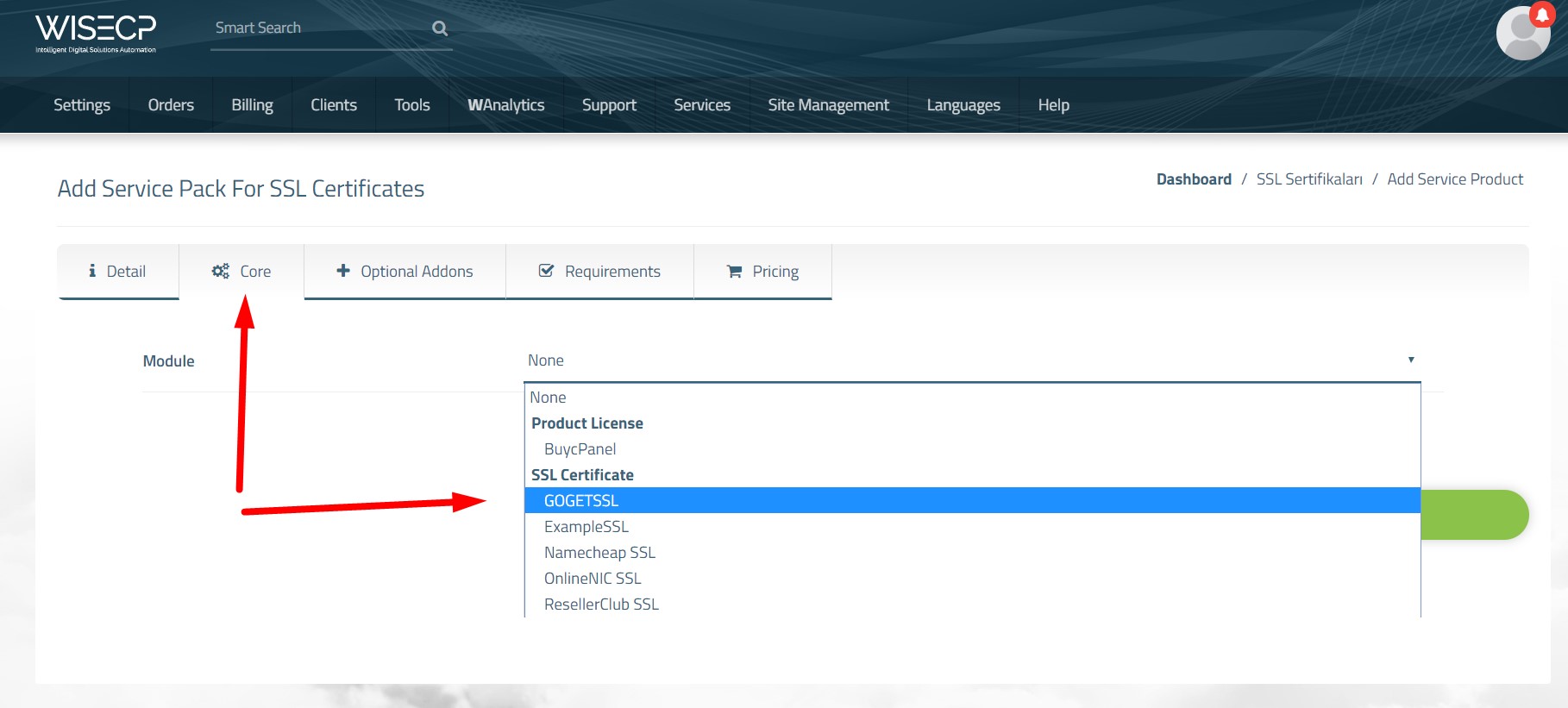Select ExampleSSL module option
The width and height of the screenshot is (1568, 708).
coord(972,527)
